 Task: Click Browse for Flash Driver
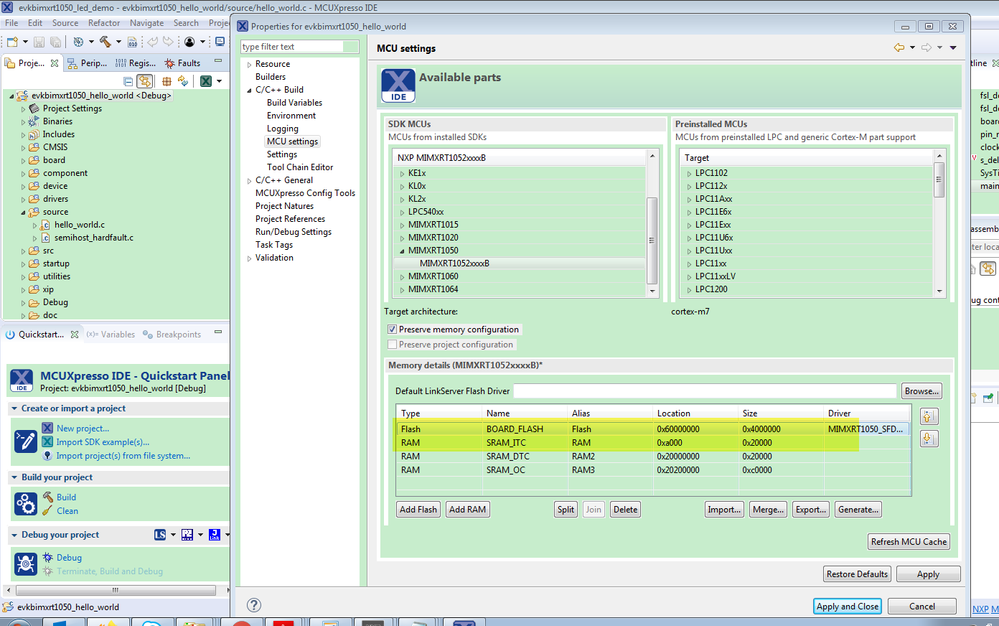921,391
